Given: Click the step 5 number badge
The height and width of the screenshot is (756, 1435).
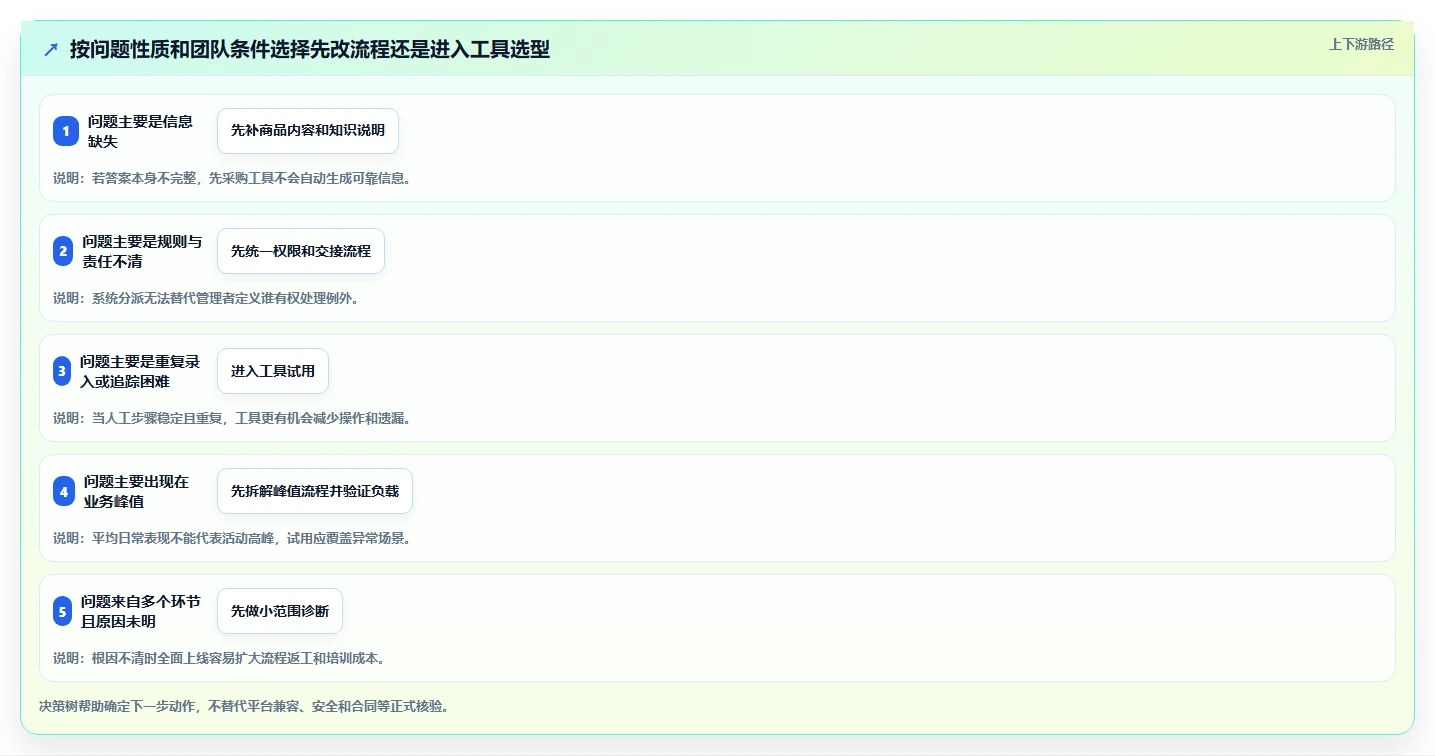Looking at the screenshot, I should pos(63,611).
